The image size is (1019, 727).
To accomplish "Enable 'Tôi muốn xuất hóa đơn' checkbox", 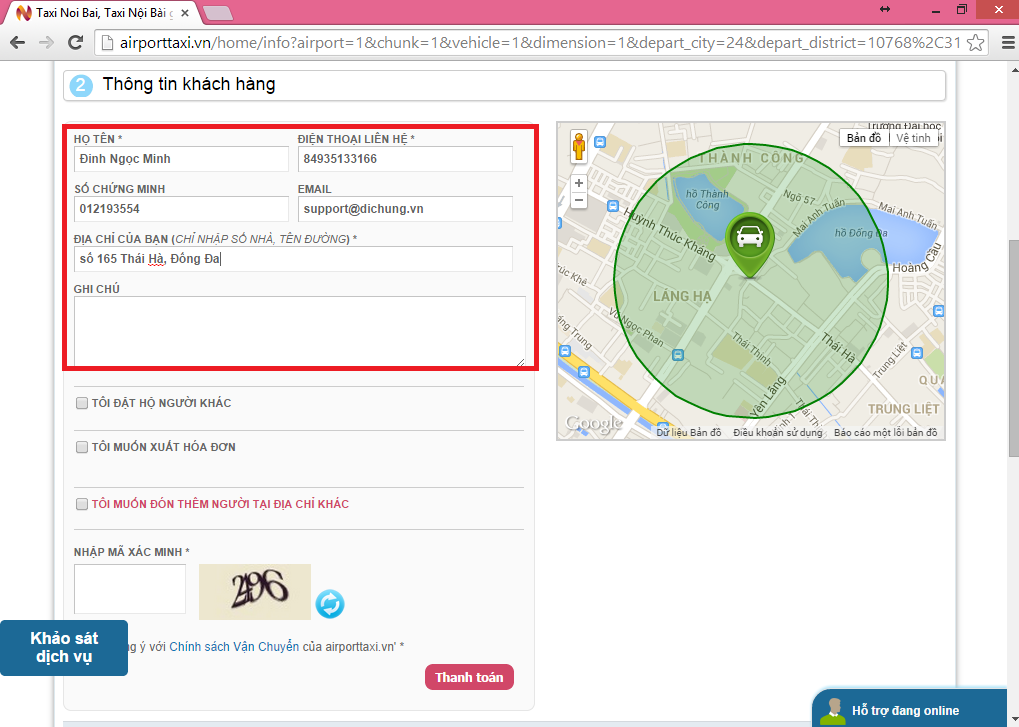I will point(81,447).
